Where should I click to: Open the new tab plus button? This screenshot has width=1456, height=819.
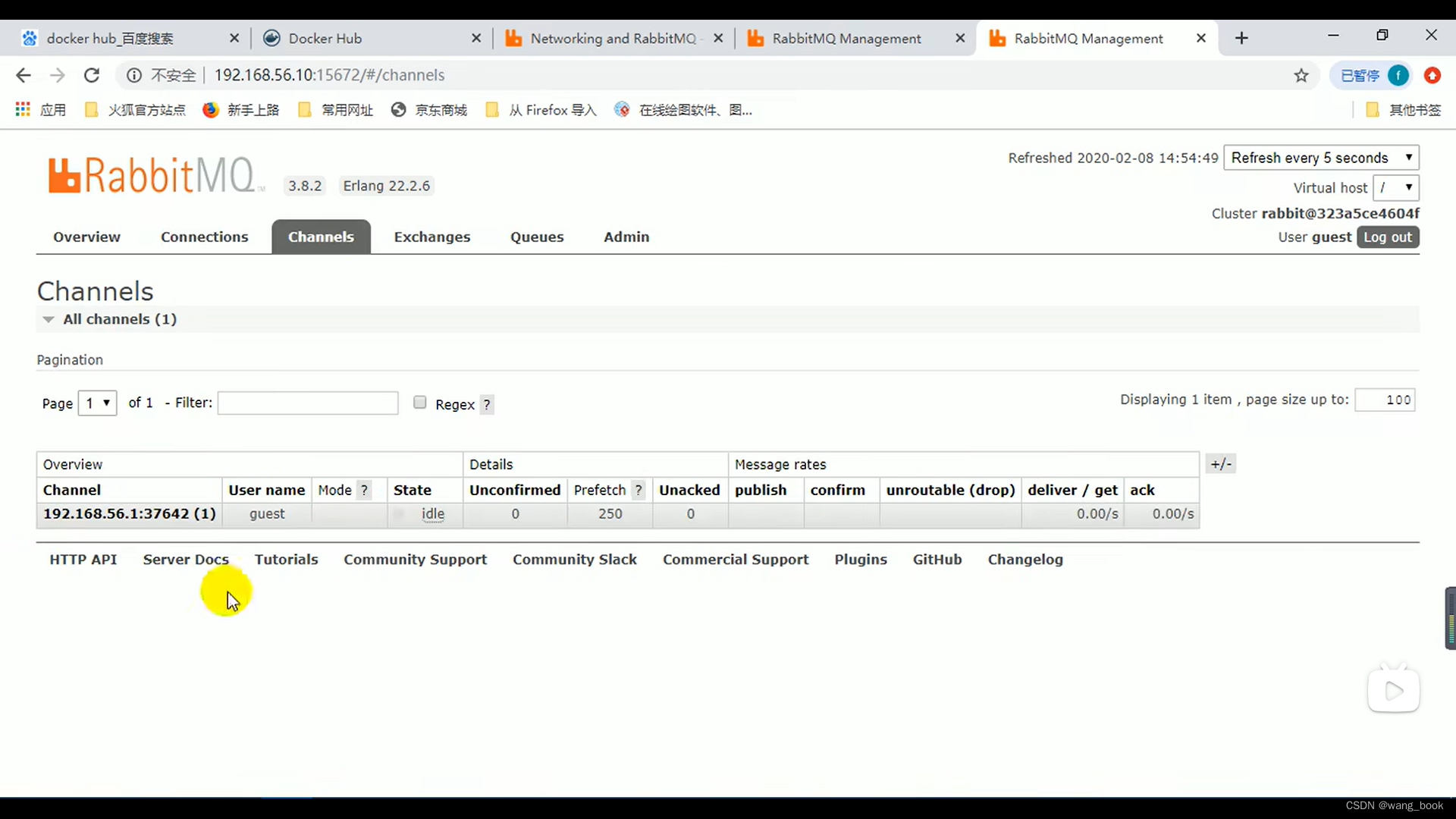point(1241,38)
